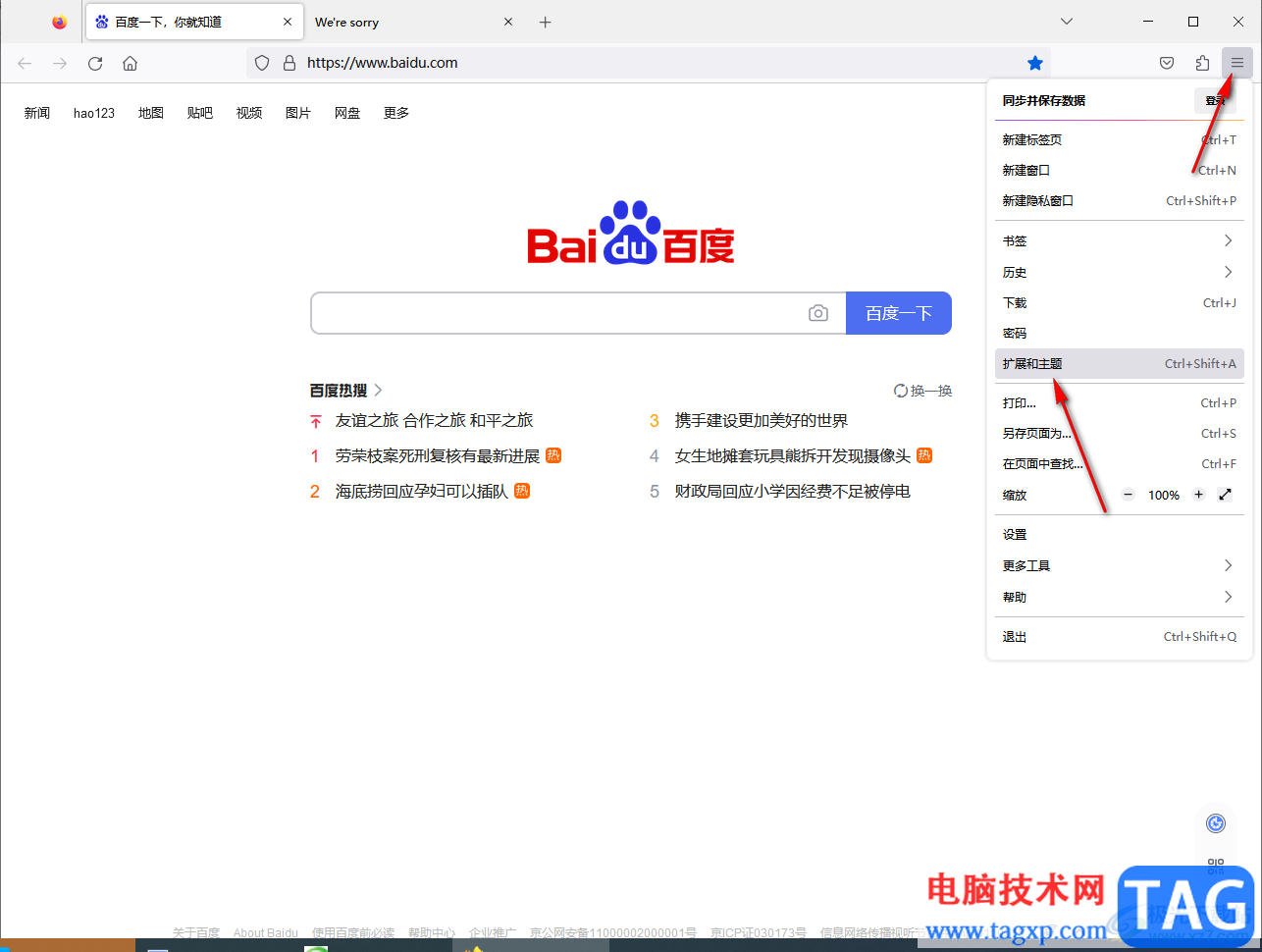1262x952 pixels.
Task: Expand the 书签 submenu
Action: [1120, 240]
